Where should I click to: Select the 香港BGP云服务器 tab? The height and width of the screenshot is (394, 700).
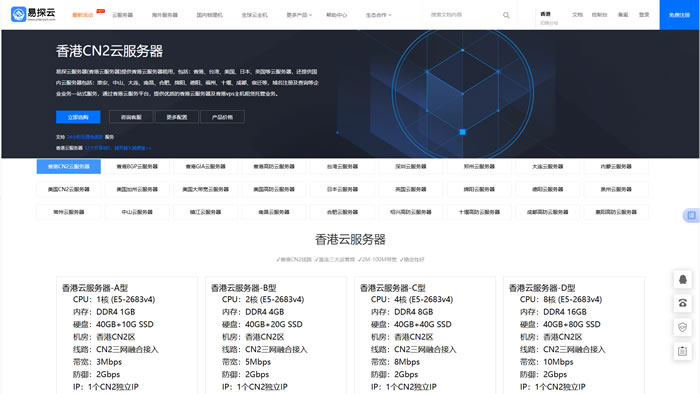tap(137, 166)
